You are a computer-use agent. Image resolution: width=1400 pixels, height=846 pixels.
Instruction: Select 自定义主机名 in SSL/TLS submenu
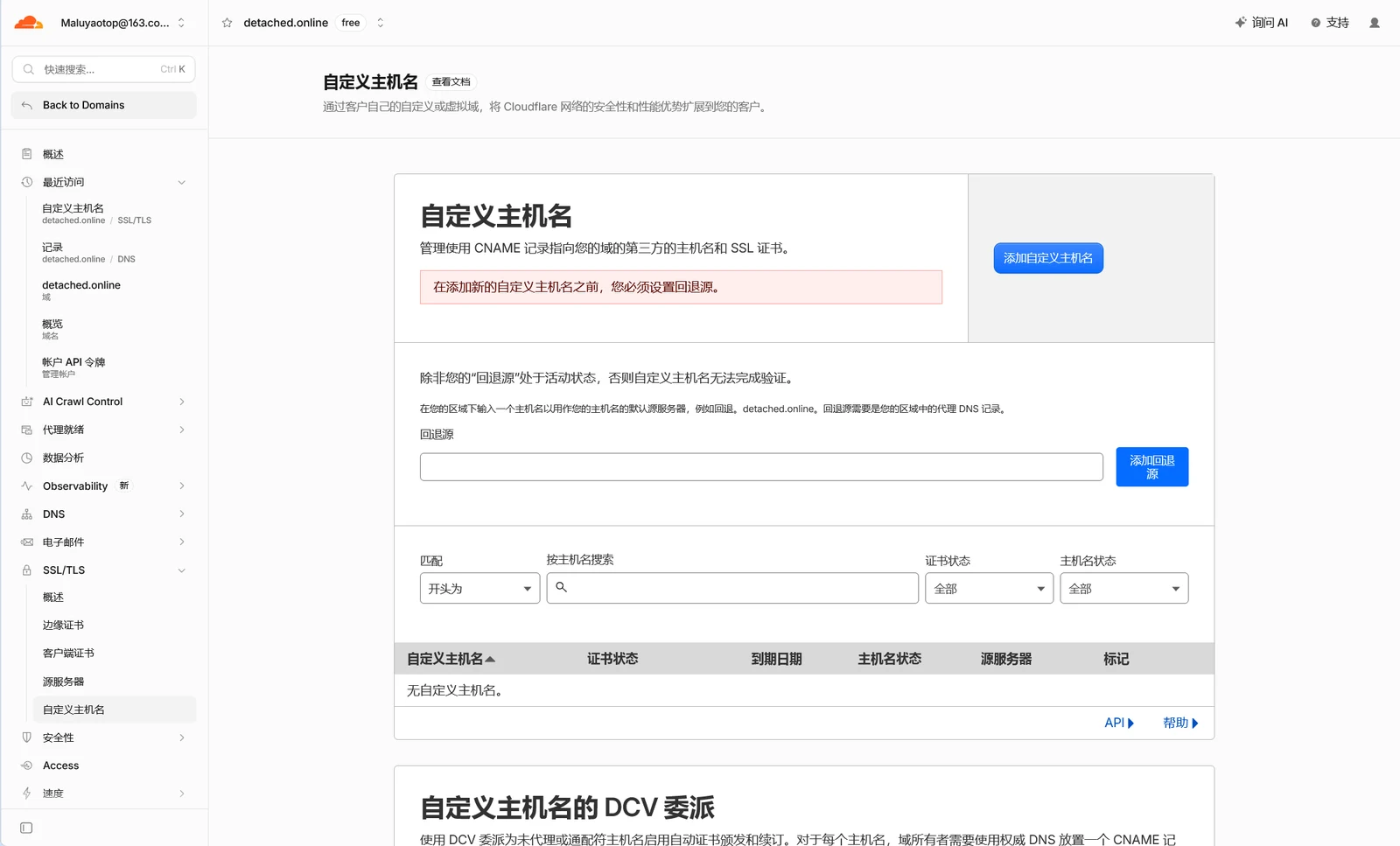tap(114, 710)
